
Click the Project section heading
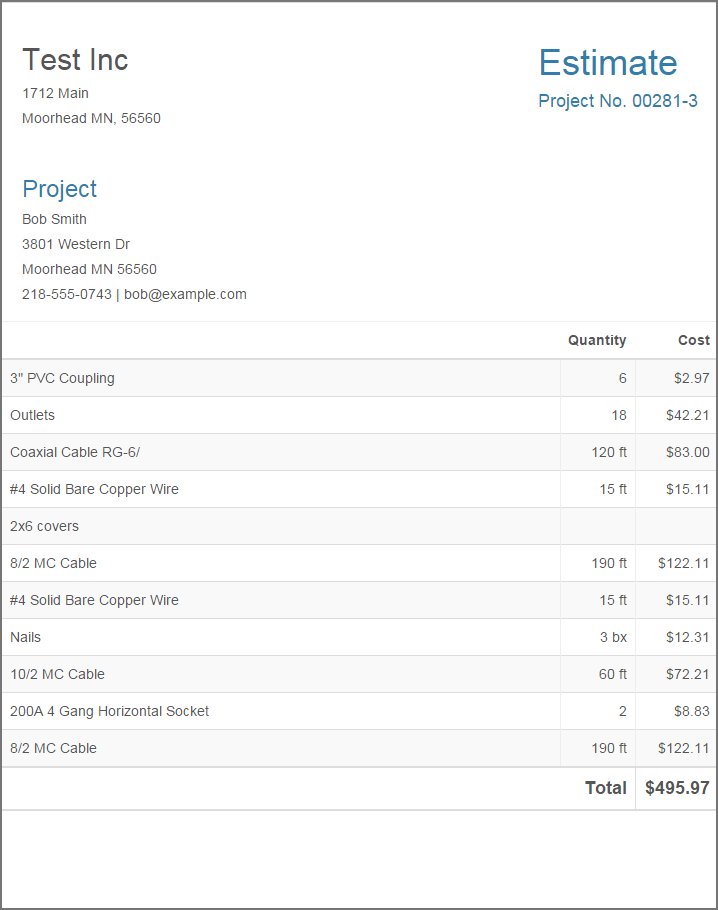click(x=59, y=189)
